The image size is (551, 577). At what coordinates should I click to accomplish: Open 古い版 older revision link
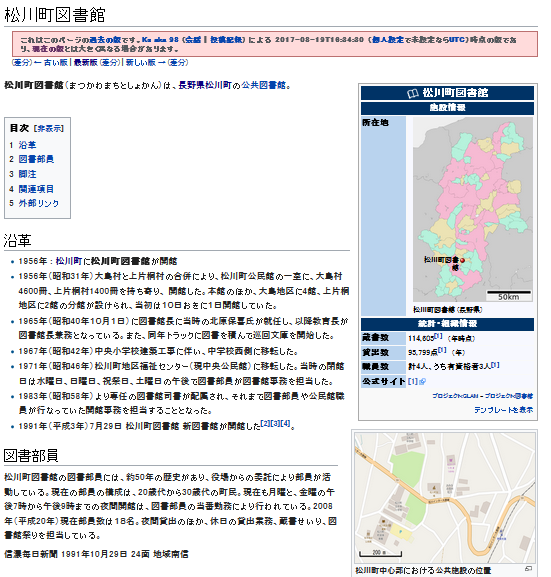(56, 63)
